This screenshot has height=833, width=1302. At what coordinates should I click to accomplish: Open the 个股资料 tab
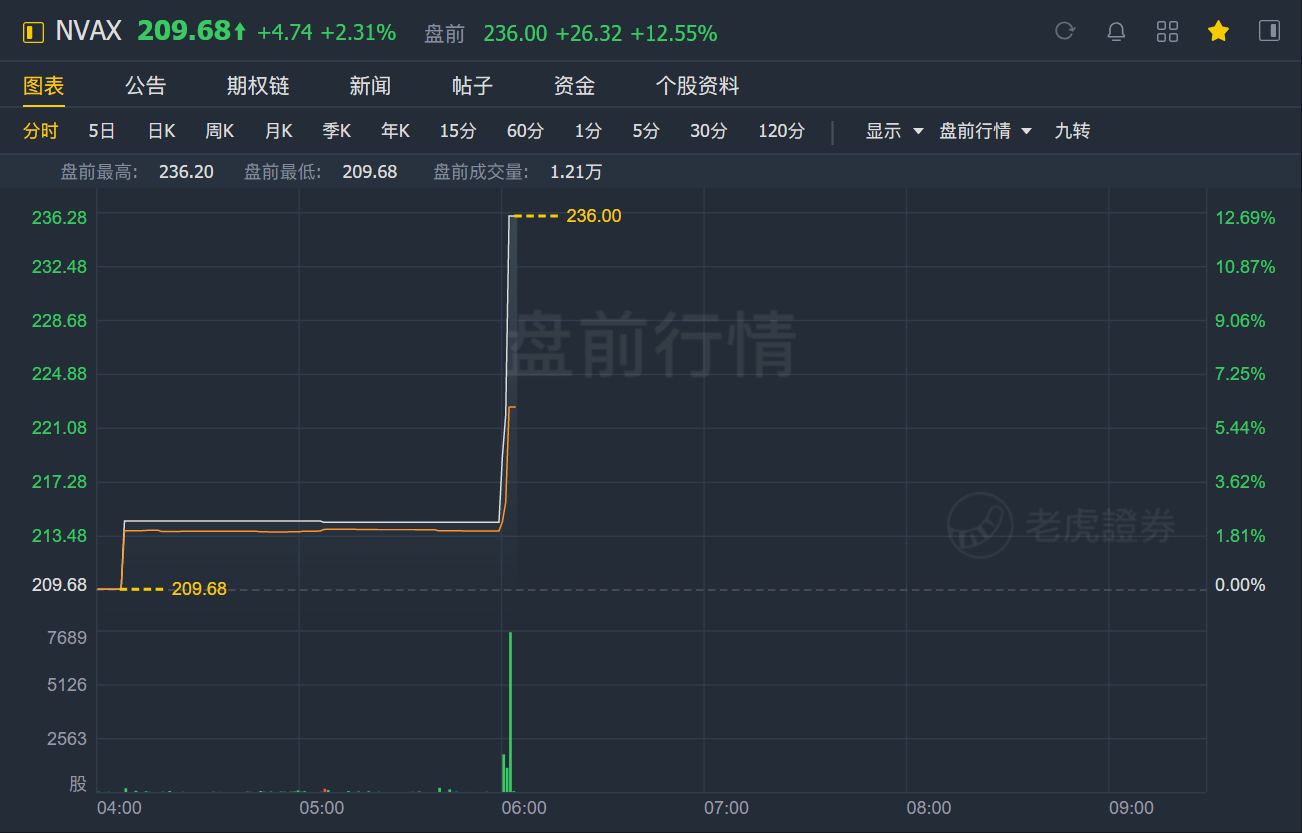point(697,86)
